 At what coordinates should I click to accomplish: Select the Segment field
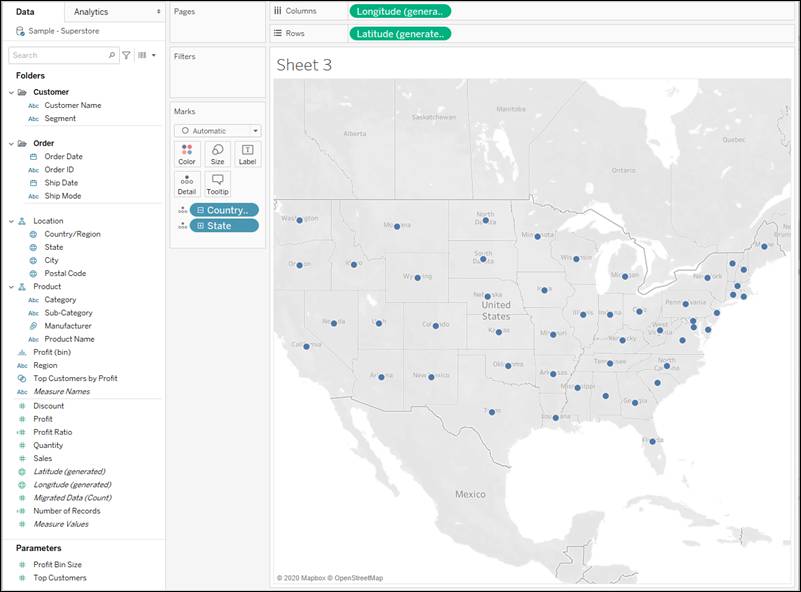click(60, 119)
